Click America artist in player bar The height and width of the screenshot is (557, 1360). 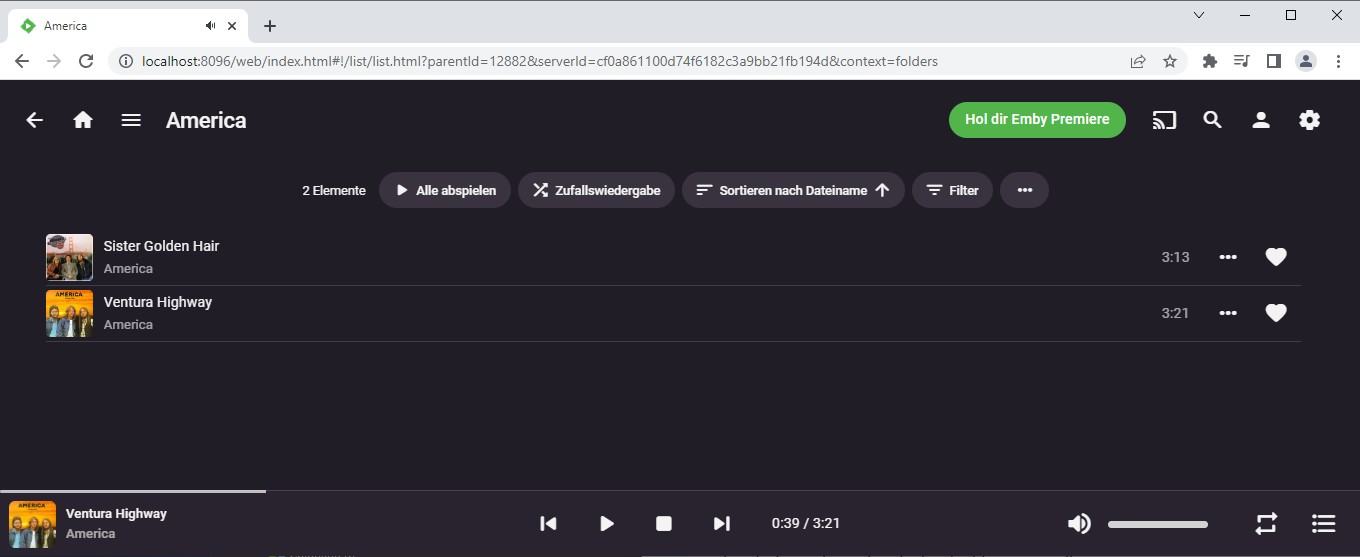point(91,534)
